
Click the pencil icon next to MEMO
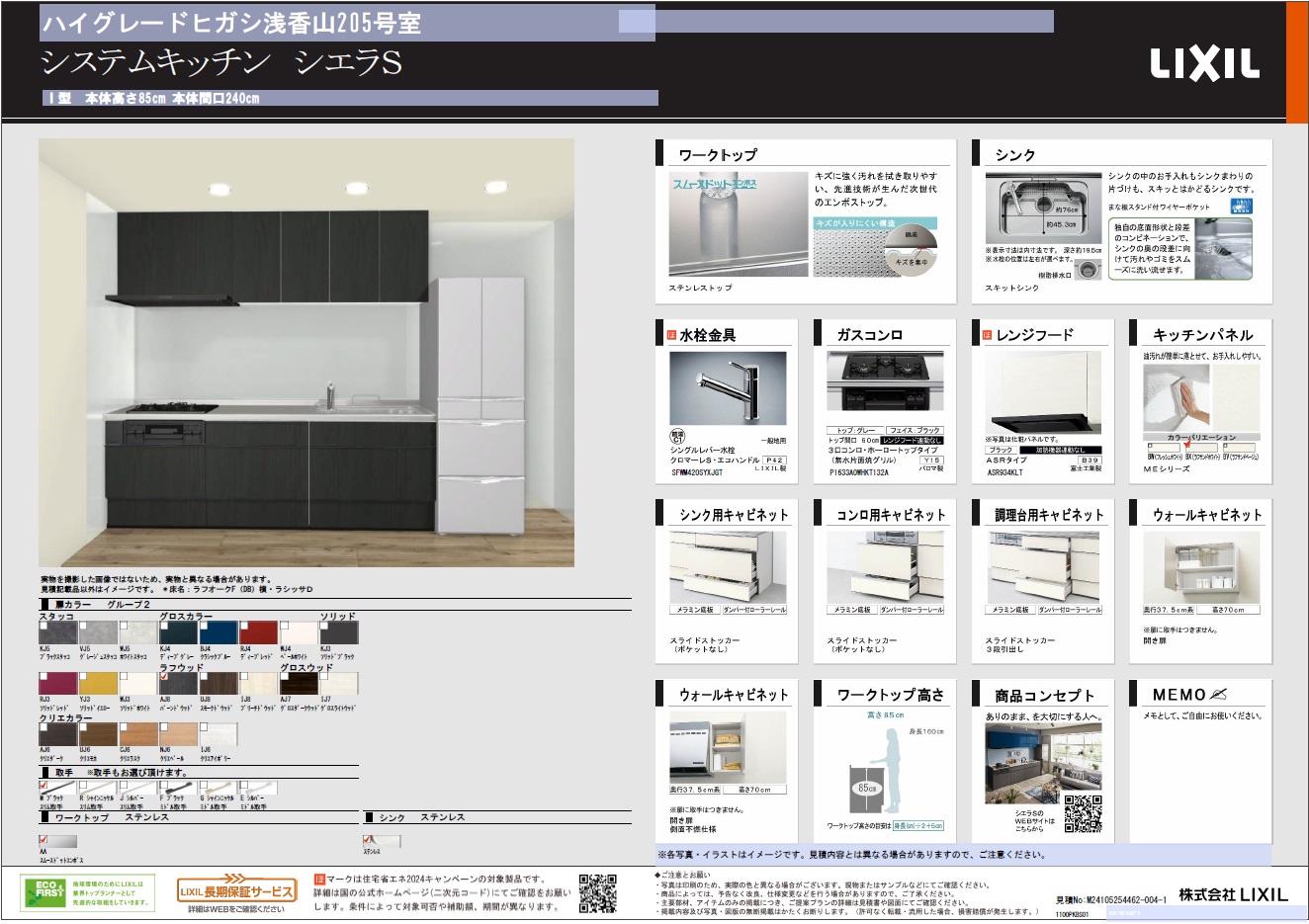1218,695
